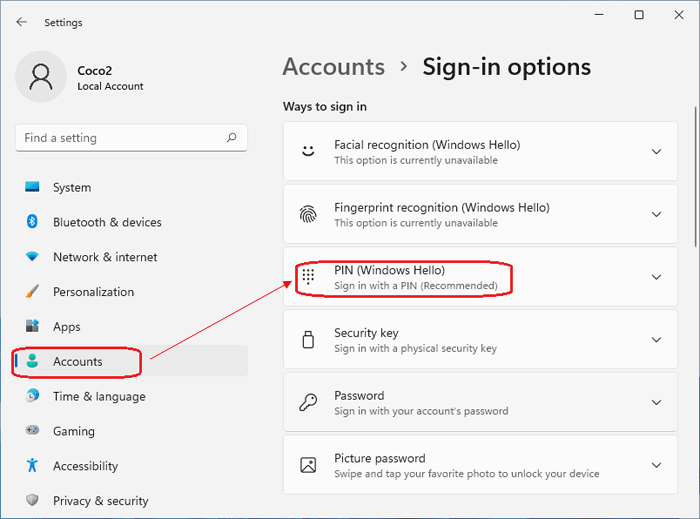This screenshot has height=519, width=700.
Task: Click the Local Account label
Action: click(110, 86)
